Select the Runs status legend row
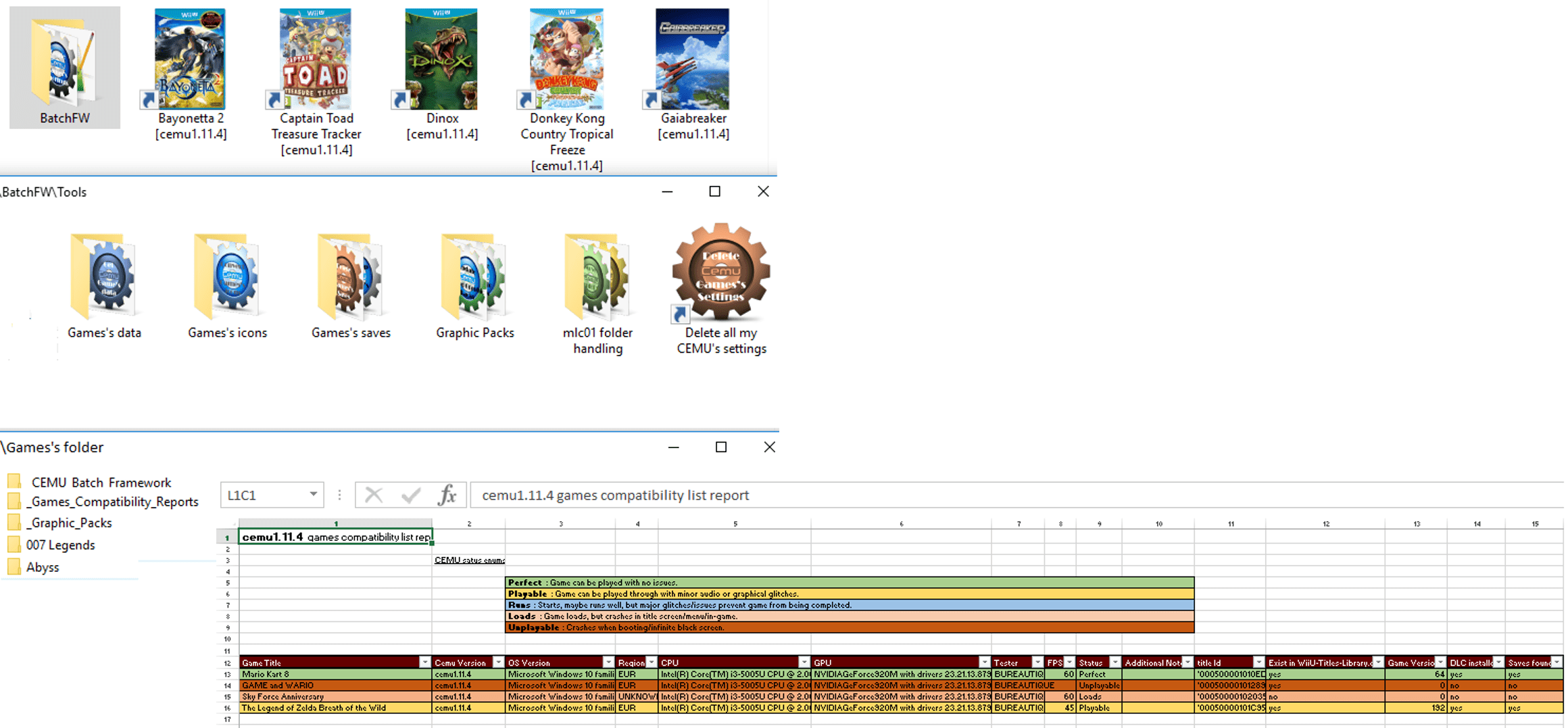This screenshot has width=1568, height=728. 850,606
